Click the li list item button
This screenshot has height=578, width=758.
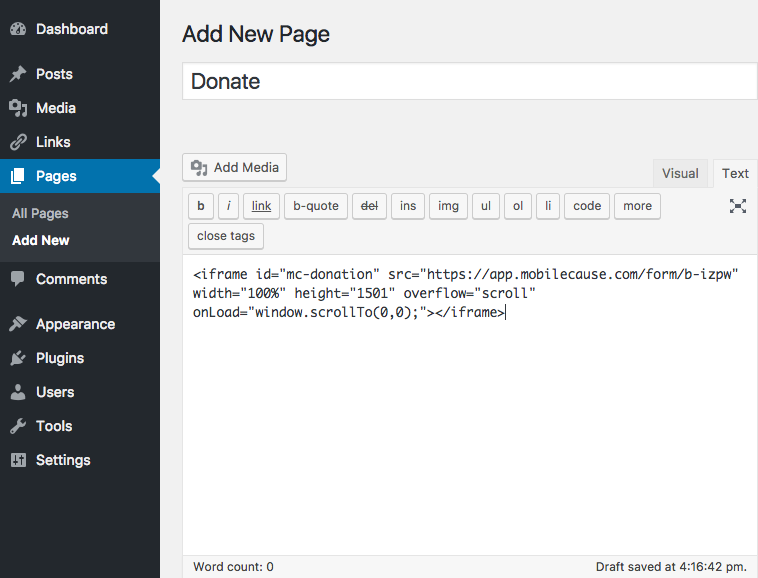click(548, 206)
